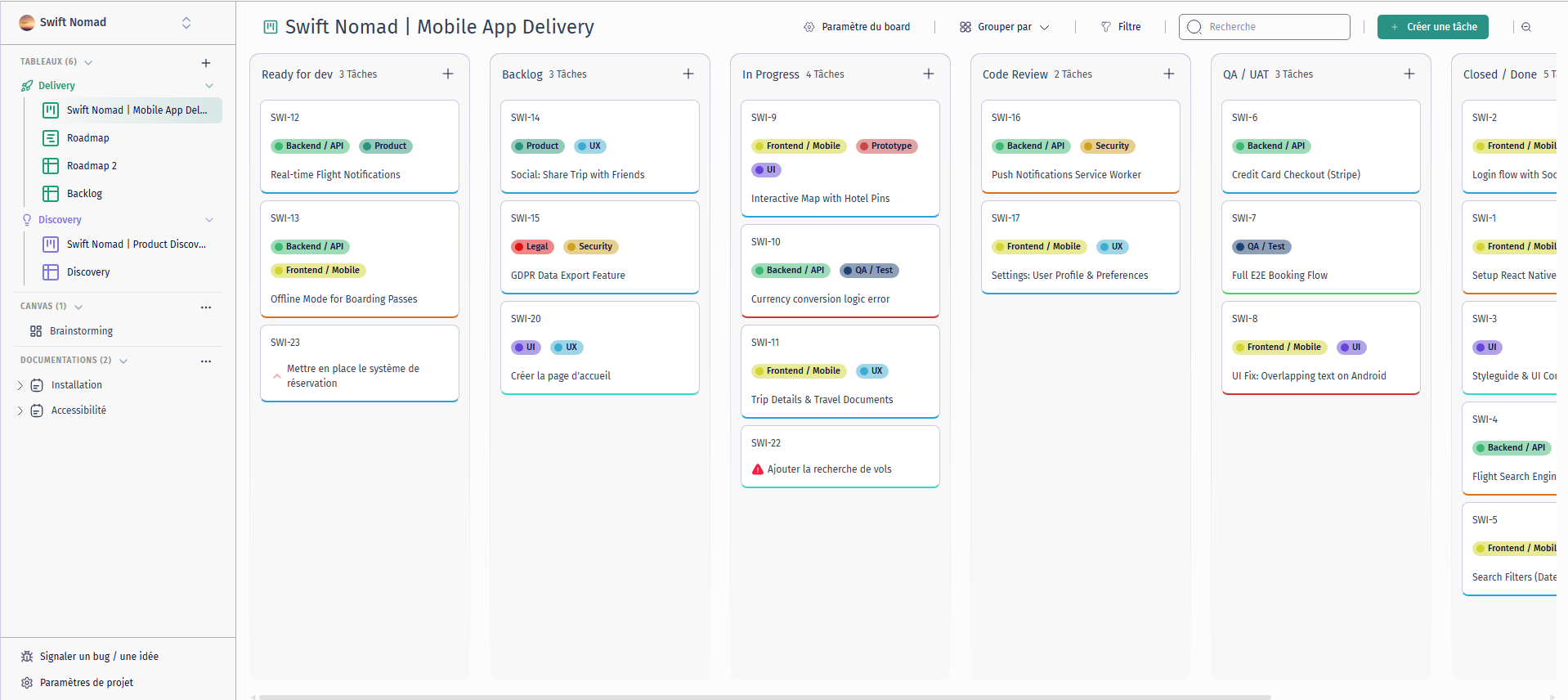Add a new tableau with the plus icon

click(206, 63)
